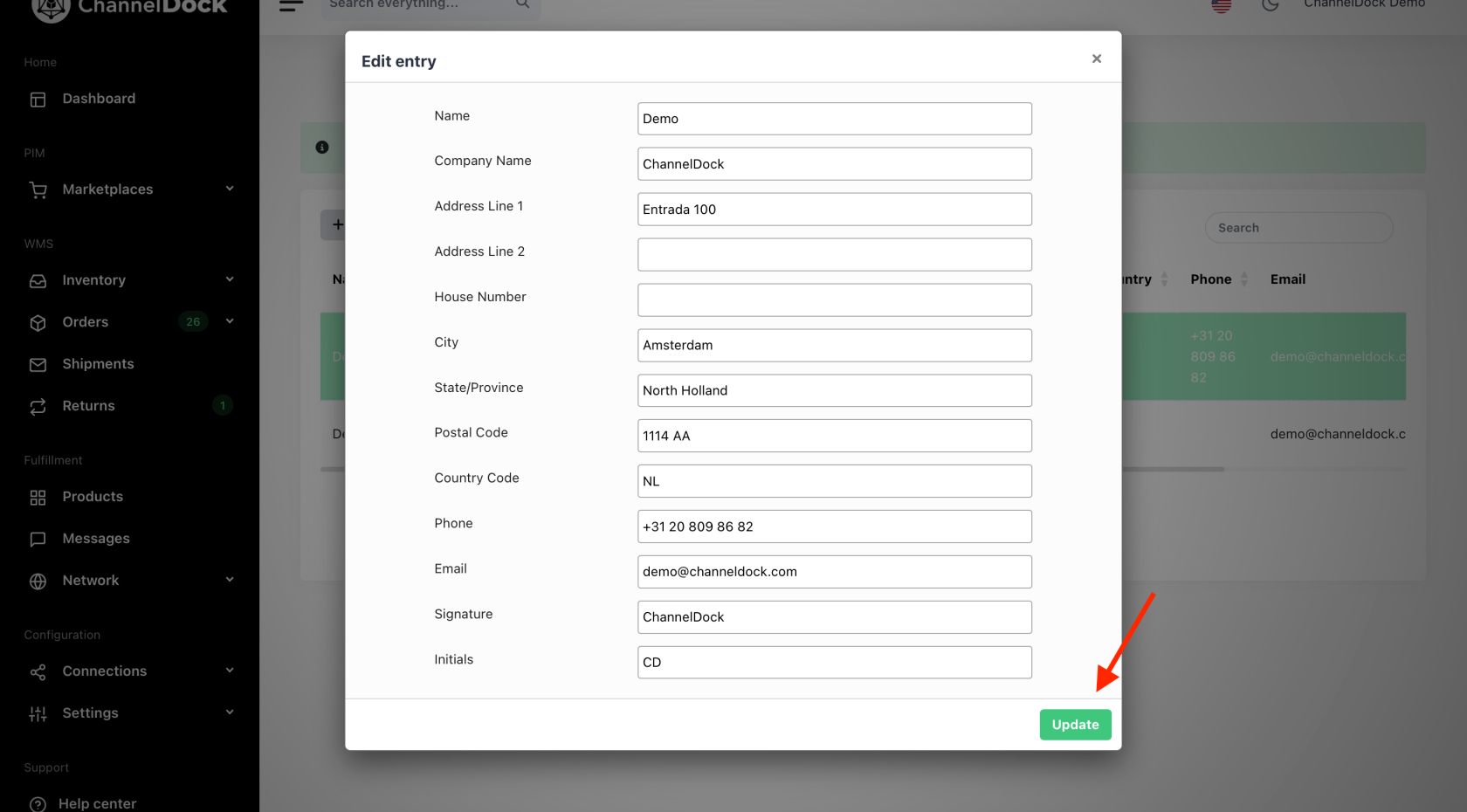Click the Connections share icon
Viewport: 1467px width, 812px height.
[x=38, y=672]
